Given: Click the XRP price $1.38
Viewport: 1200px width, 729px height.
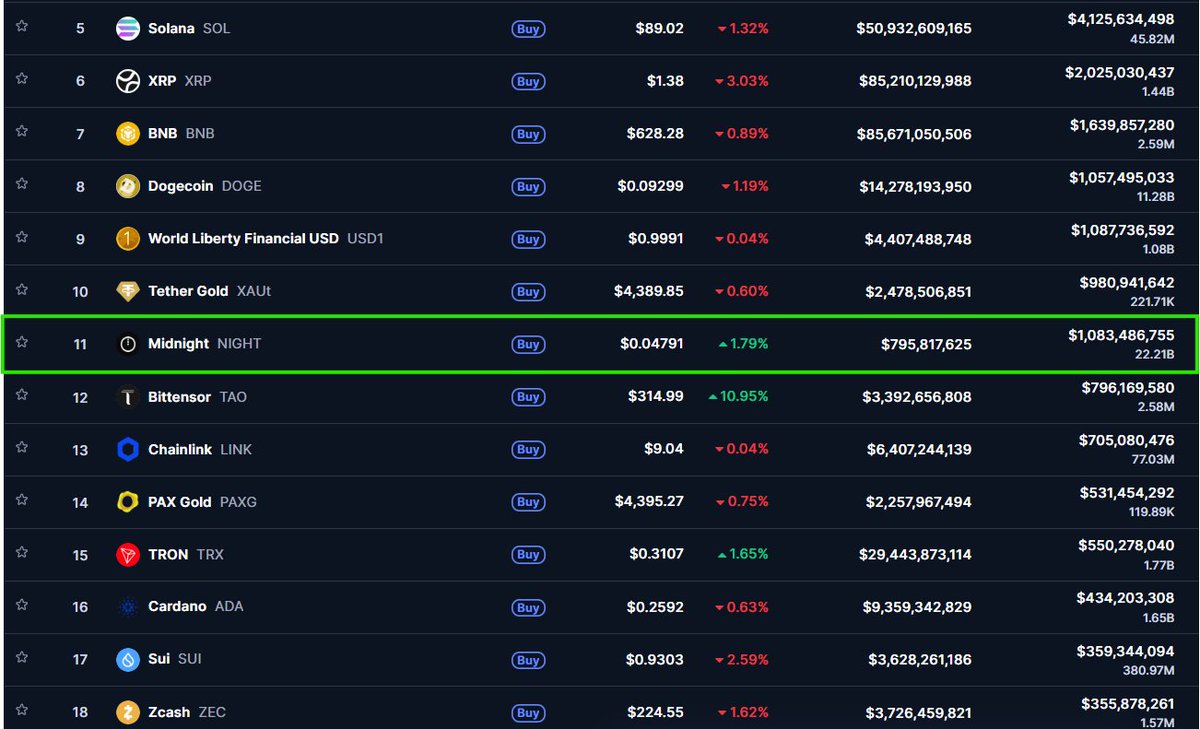Looking at the screenshot, I should pos(665,81).
